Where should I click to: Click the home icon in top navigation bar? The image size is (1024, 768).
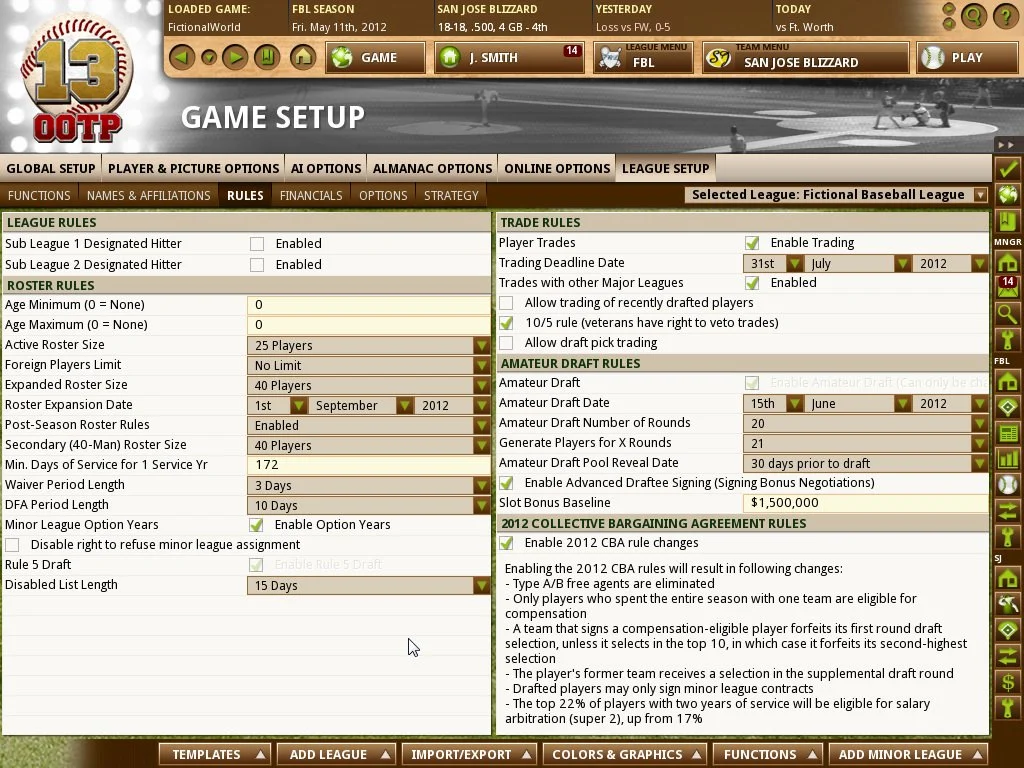coord(302,57)
